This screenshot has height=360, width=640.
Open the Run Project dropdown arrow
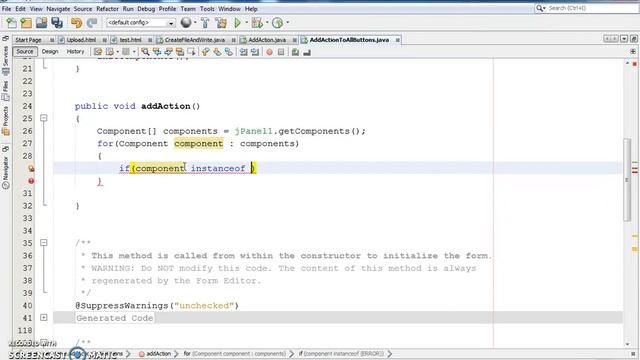[x=247, y=23]
